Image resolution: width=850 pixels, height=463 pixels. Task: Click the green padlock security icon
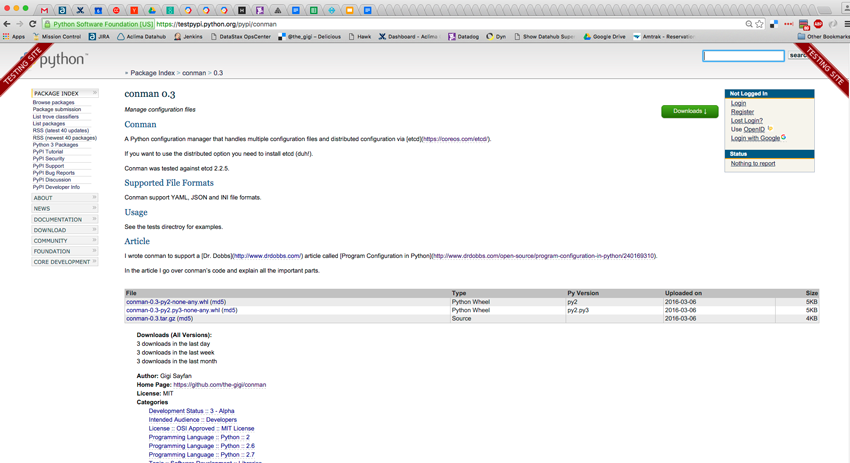pos(47,24)
